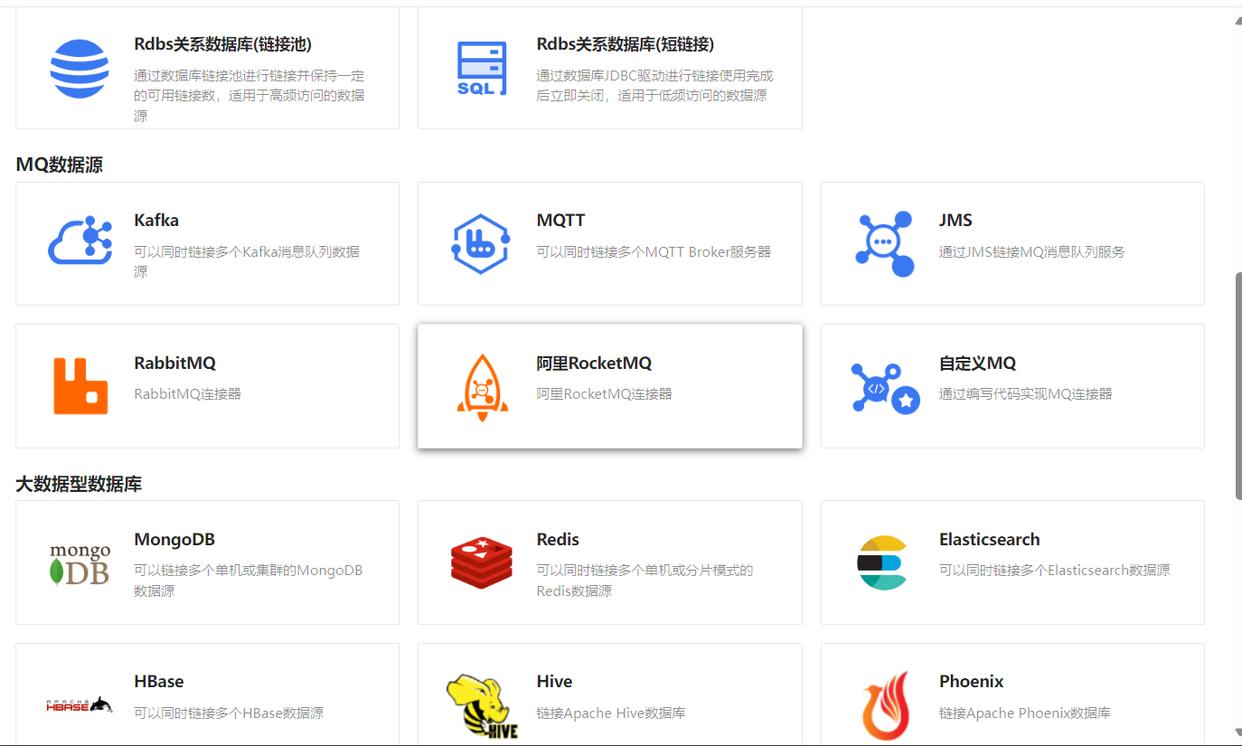Choose the JMS data source title
The width and height of the screenshot is (1242, 746).
(956, 220)
